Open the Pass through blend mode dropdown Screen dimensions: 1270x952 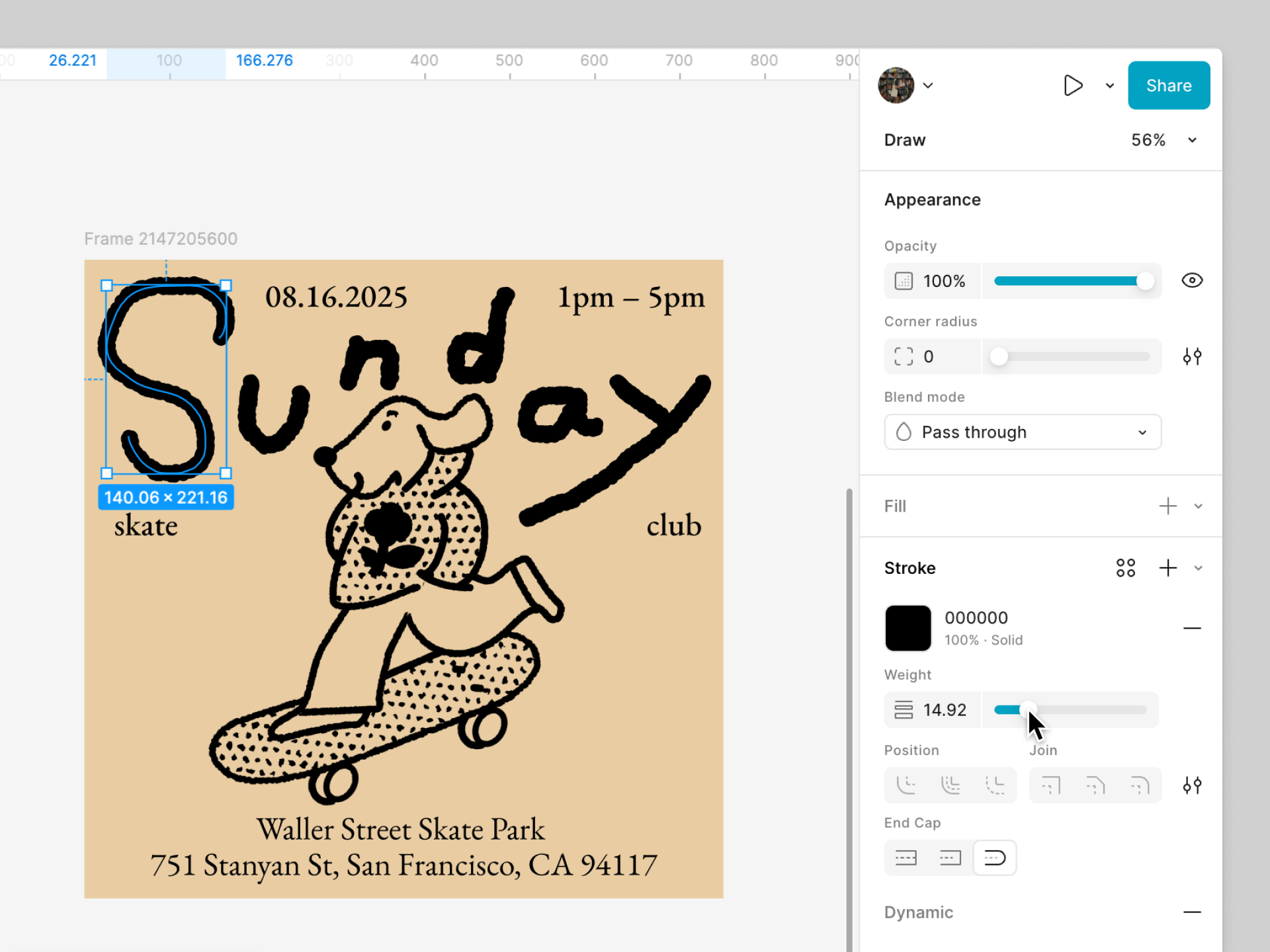tap(1023, 432)
